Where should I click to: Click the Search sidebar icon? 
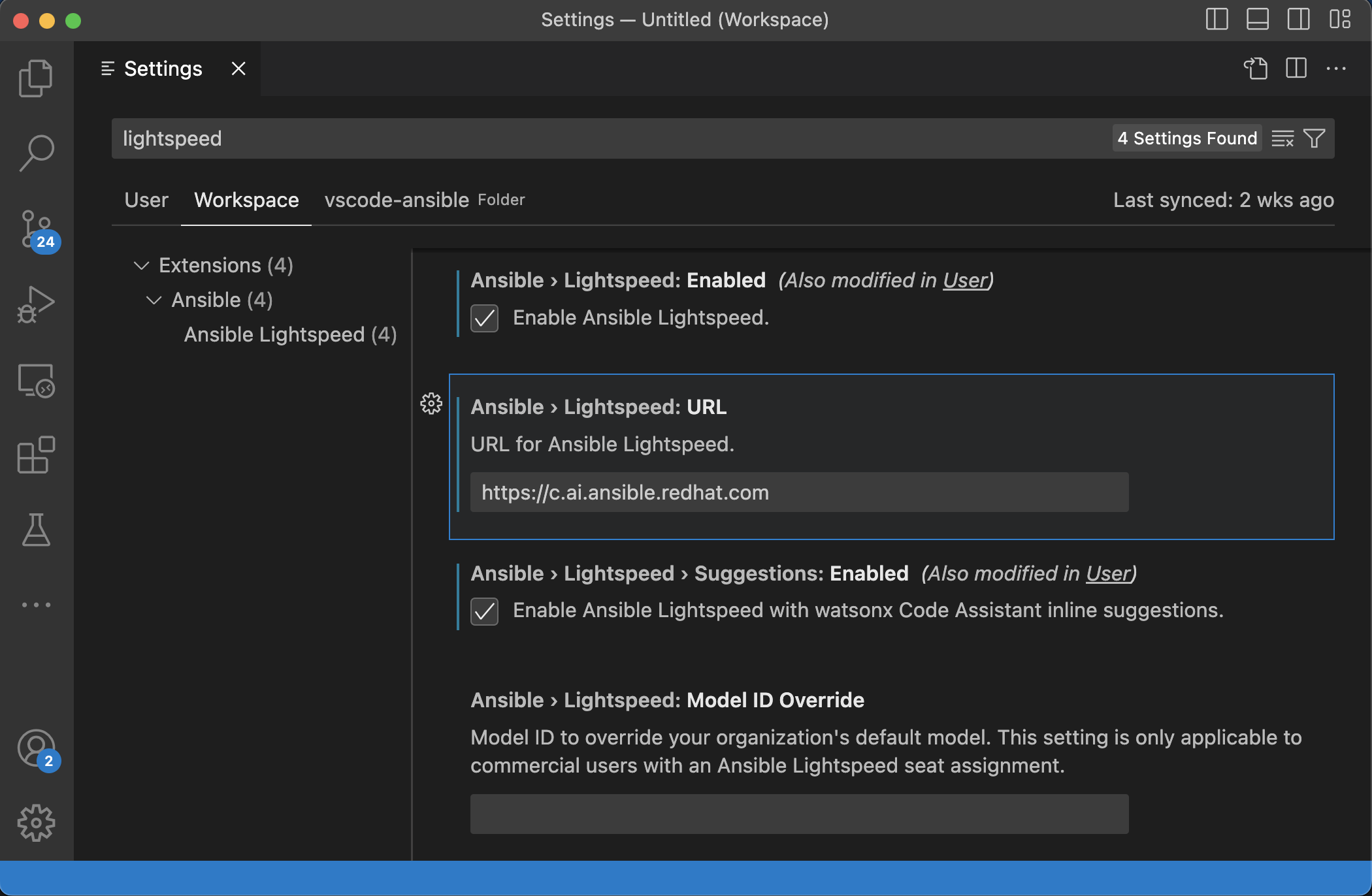click(x=37, y=151)
